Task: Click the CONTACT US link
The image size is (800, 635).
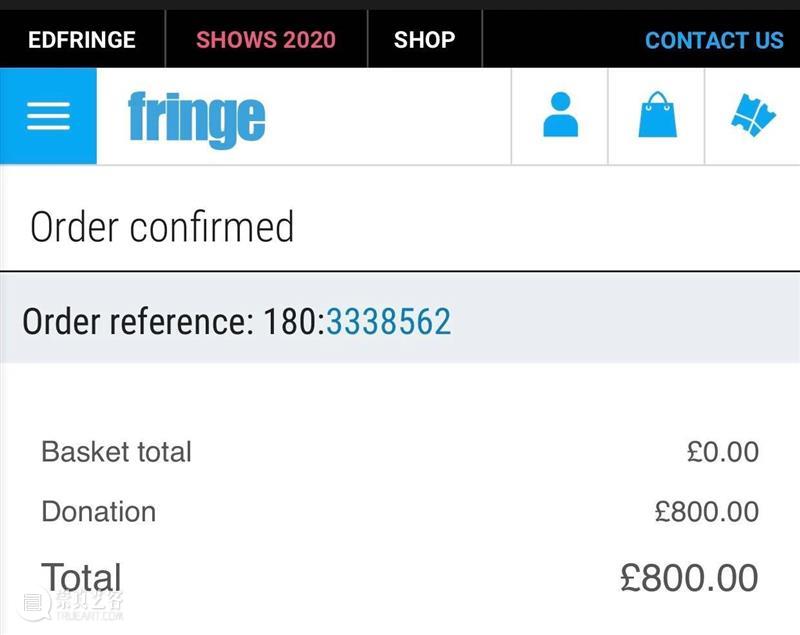Action: 714,40
